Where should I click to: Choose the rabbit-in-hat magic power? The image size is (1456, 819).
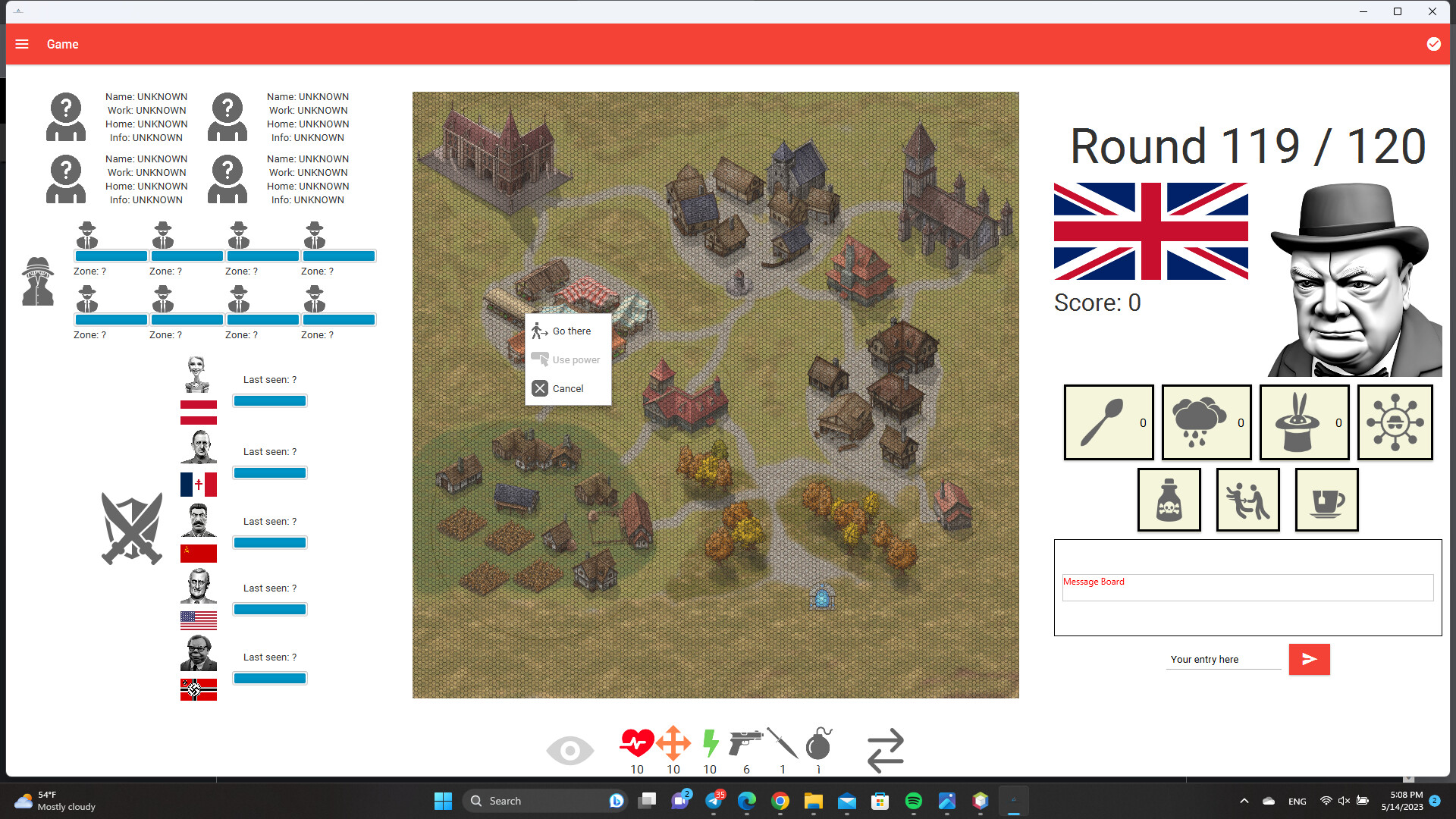coord(1304,422)
